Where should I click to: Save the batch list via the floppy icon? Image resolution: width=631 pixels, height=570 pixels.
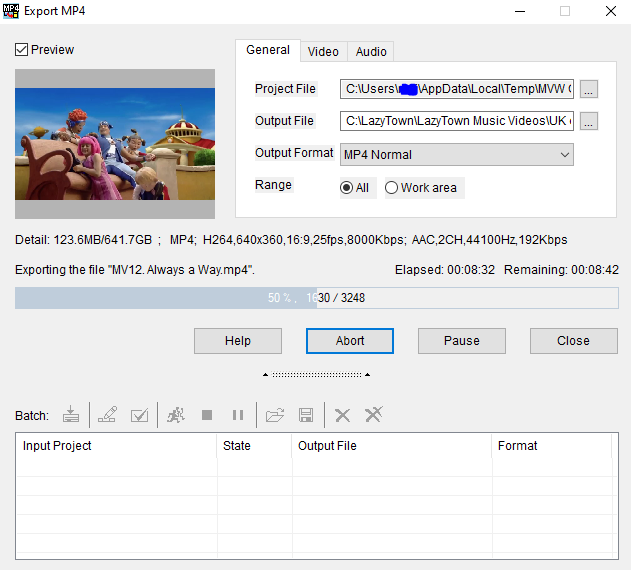[306, 415]
